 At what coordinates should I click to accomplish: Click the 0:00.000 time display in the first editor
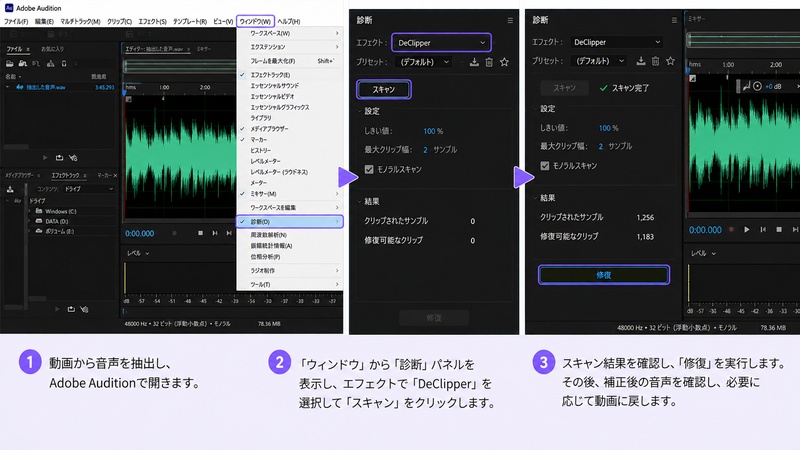(140, 234)
